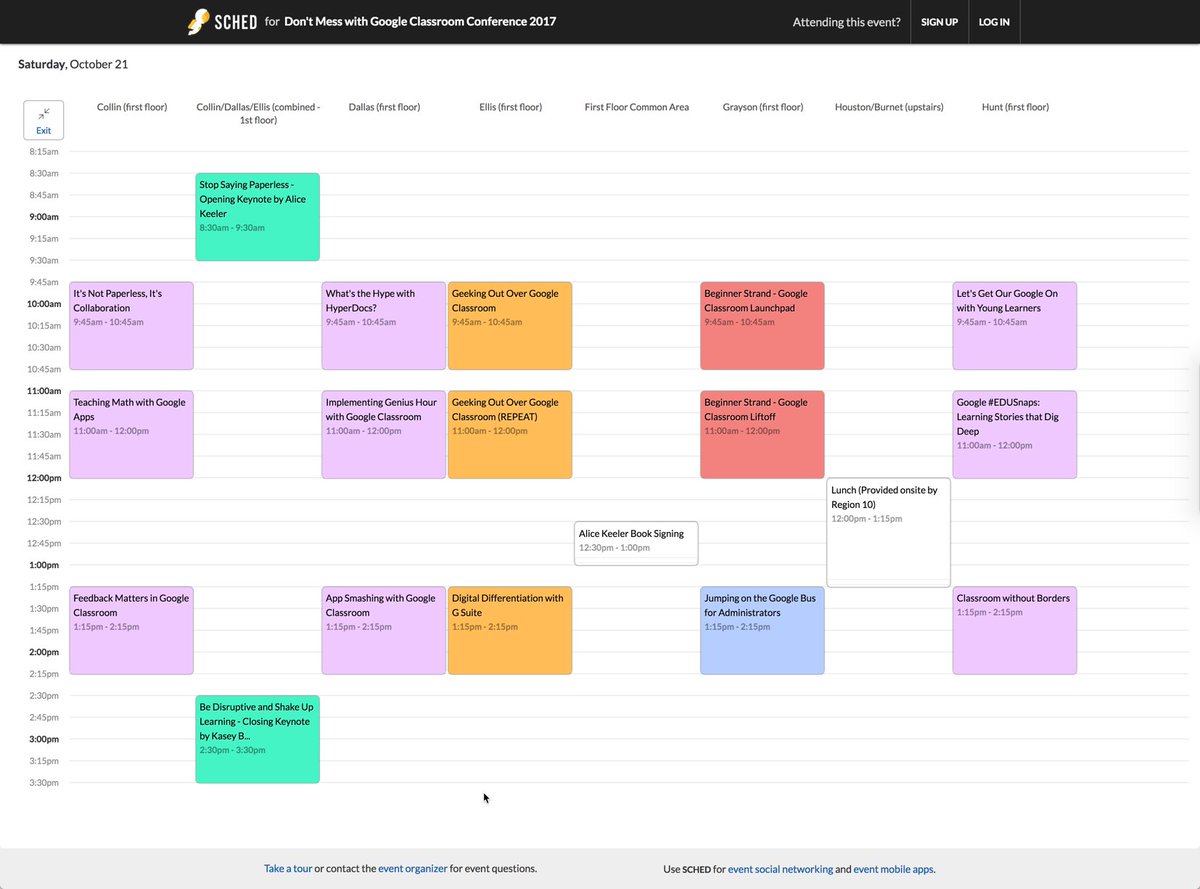1200x889 pixels.
Task: Open What's the Hype with HyperDocs session
Action: (x=383, y=326)
